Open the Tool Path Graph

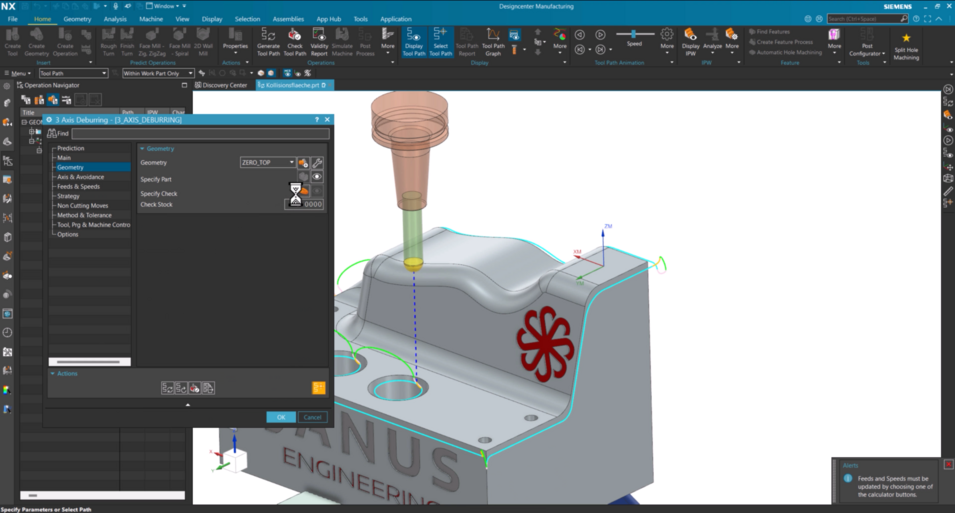493,41
